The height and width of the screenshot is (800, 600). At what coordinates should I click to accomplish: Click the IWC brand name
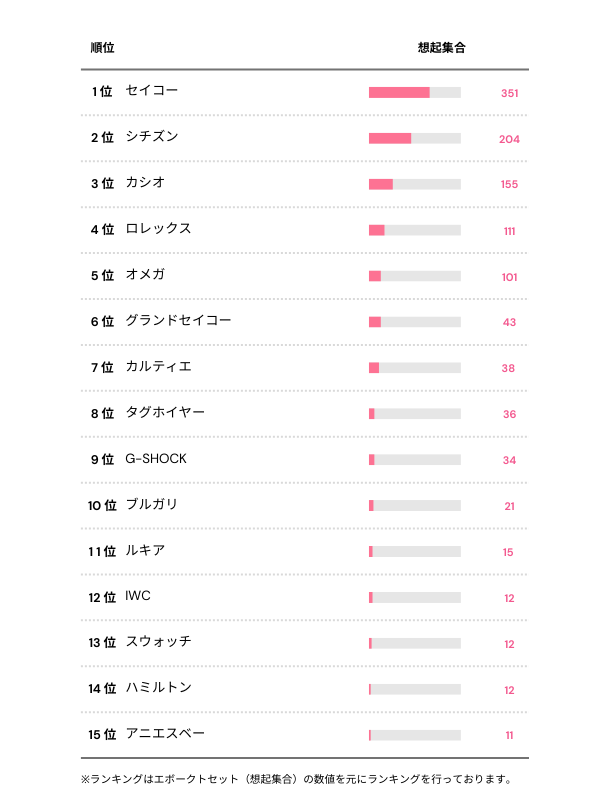click(x=138, y=597)
